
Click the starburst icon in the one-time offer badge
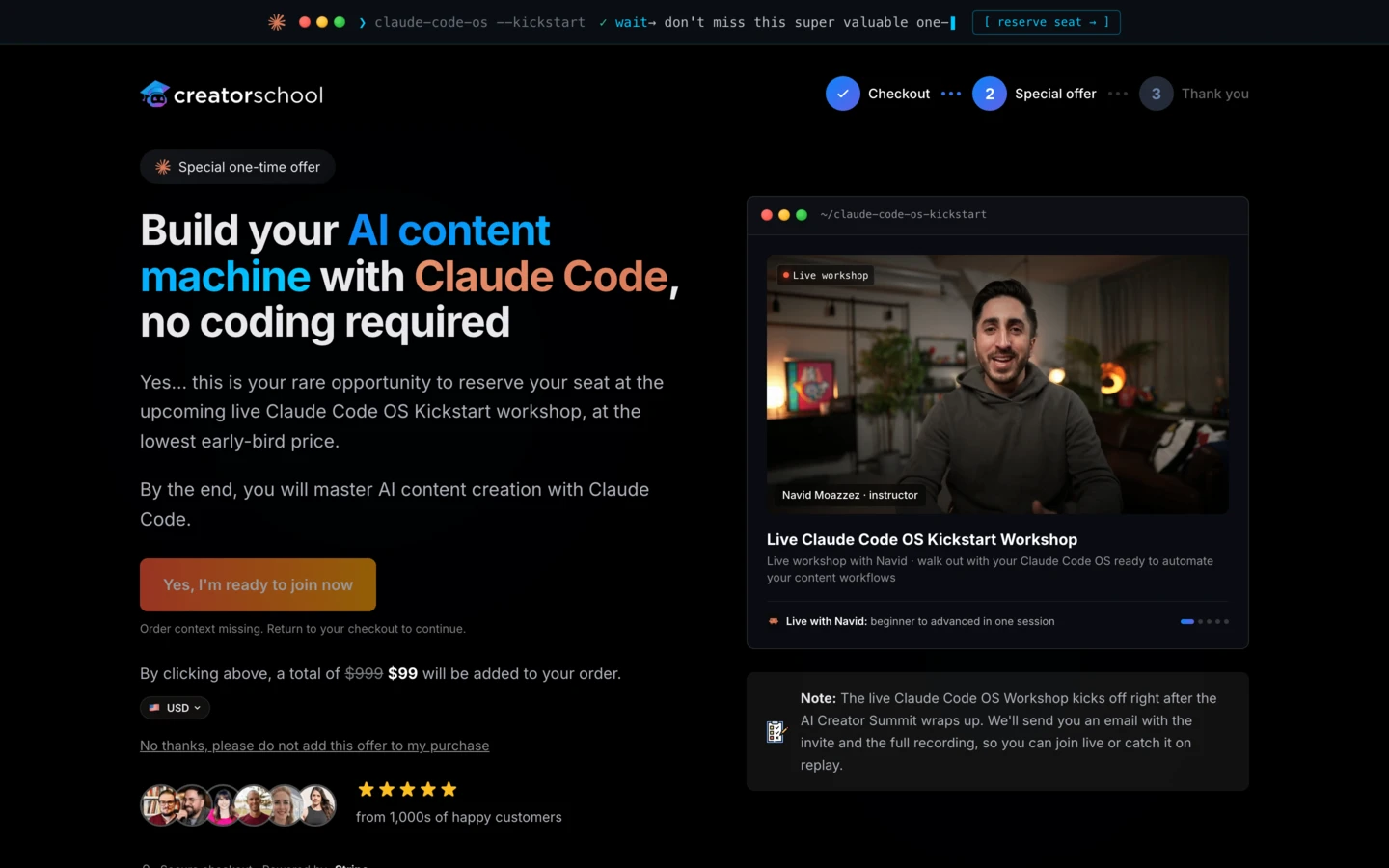coord(163,167)
